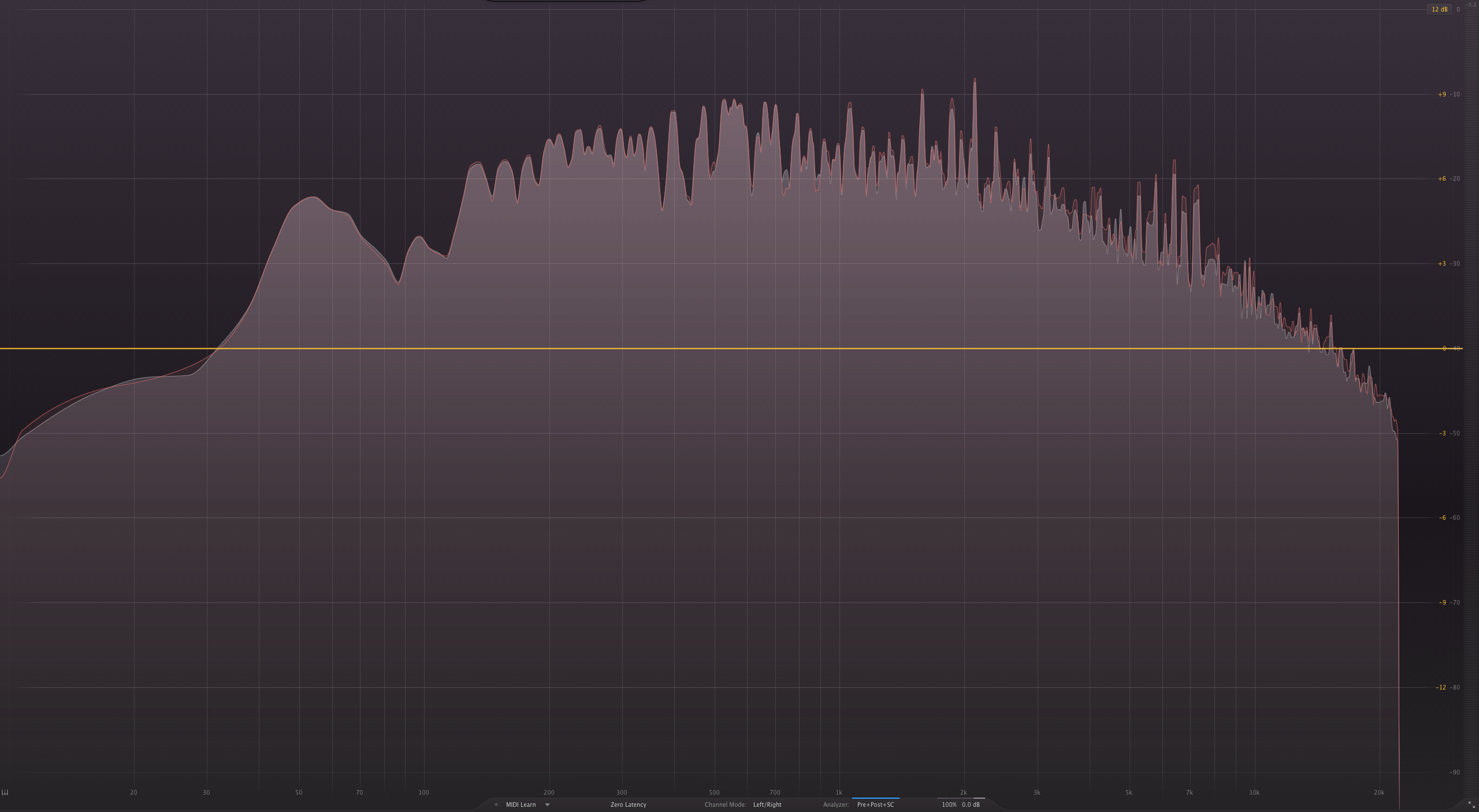1479x812 pixels.
Task: Click the 1k frequency axis label
Action: (838, 792)
